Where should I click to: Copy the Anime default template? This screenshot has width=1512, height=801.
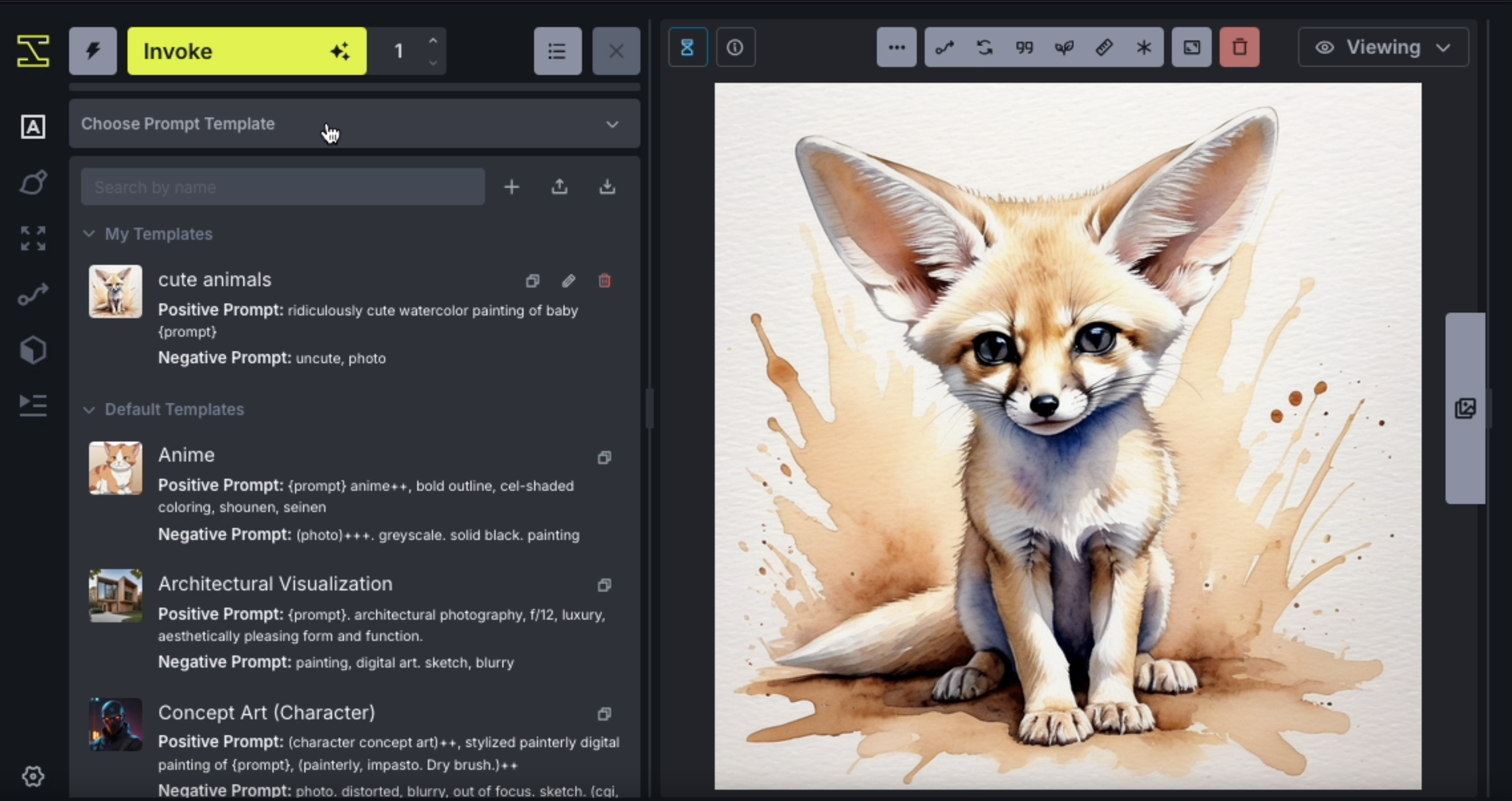[604, 457]
